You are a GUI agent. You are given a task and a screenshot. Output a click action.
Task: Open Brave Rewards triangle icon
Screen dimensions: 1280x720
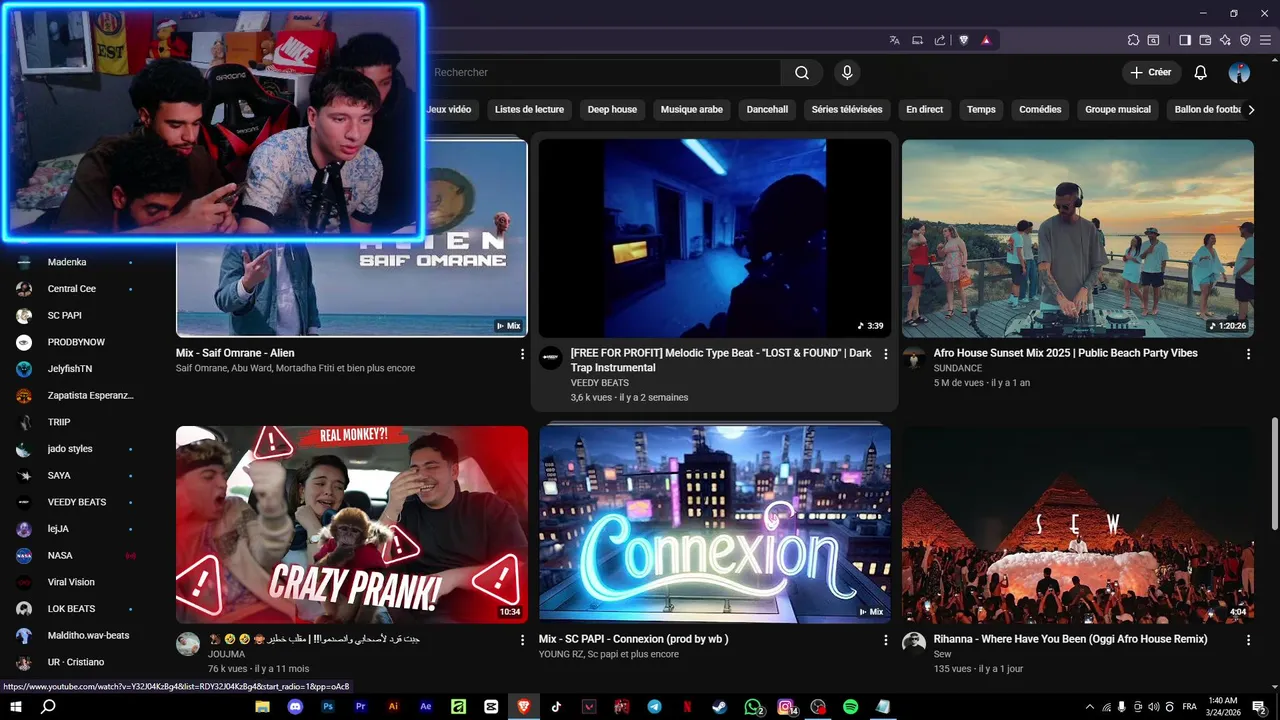click(x=986, y=40)
